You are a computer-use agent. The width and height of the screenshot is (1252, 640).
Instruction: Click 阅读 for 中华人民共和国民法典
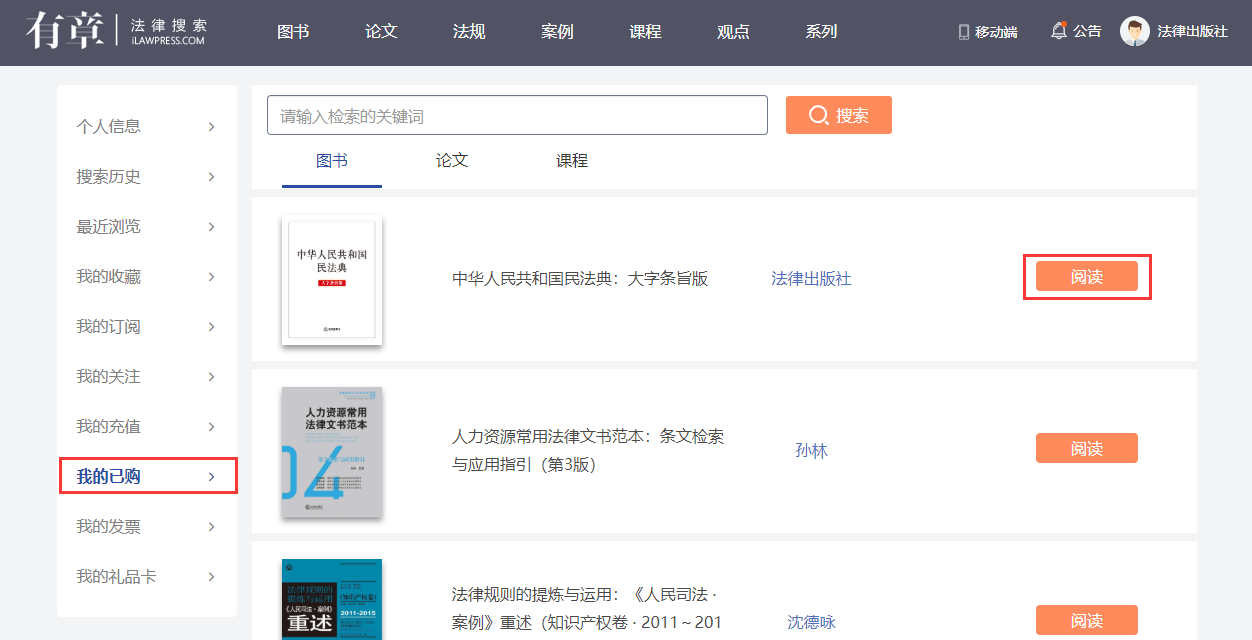tap(1086, 277)
